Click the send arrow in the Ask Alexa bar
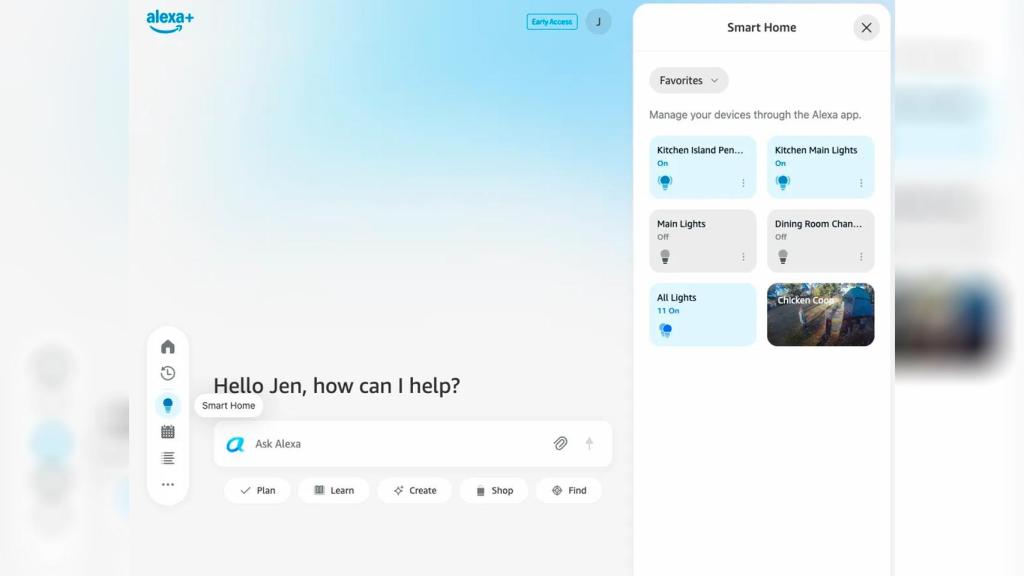The height and width of the screenshot is (576, 1024). pos(589,443)
